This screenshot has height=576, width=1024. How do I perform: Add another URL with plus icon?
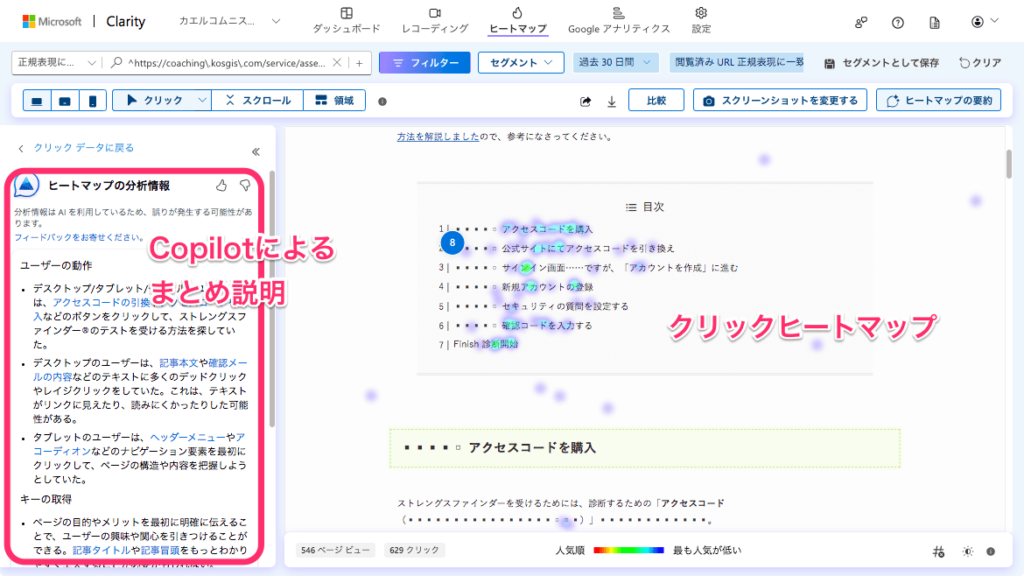coord(359,63)
